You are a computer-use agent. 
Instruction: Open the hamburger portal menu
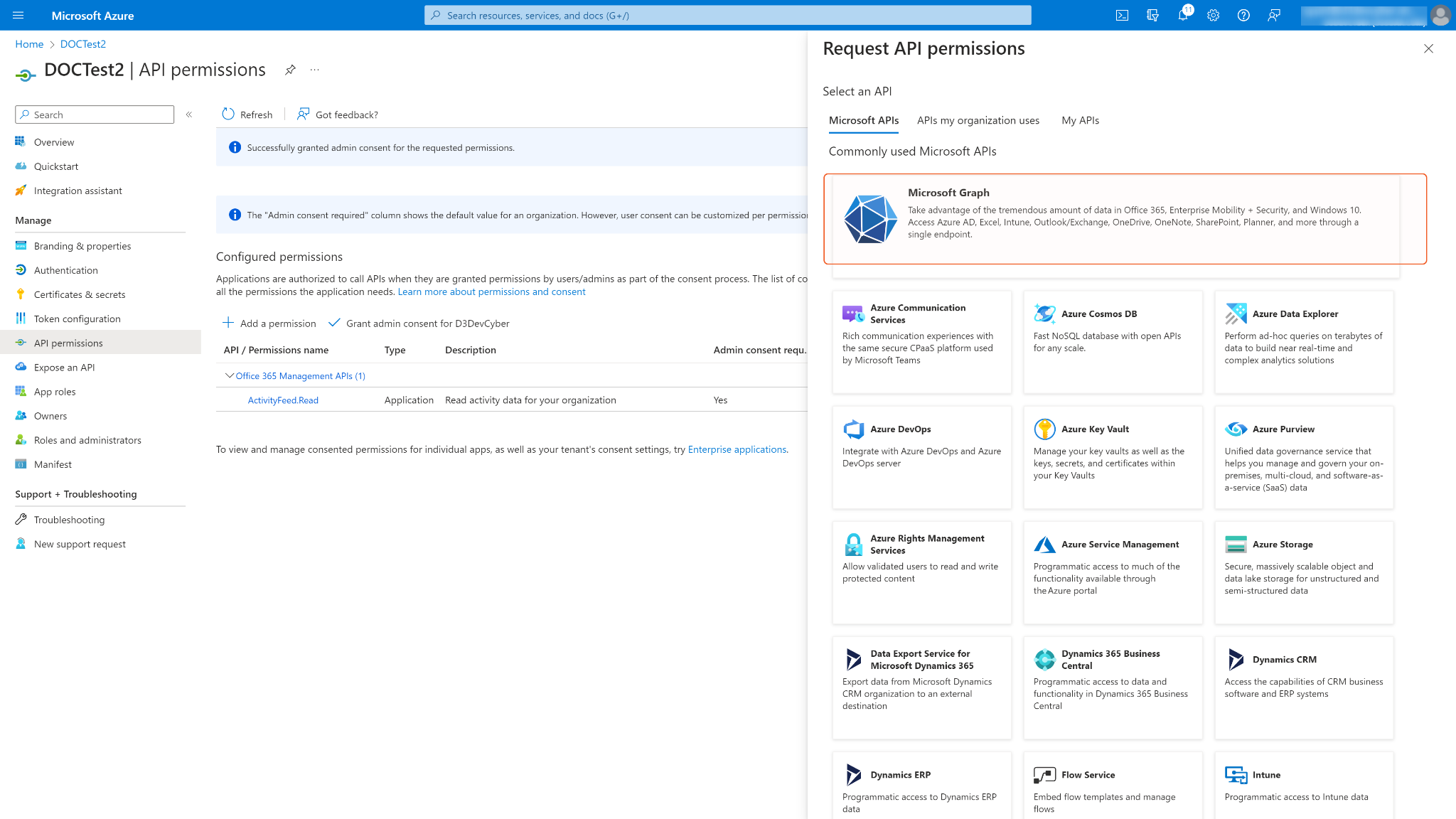tap(18, 16)
